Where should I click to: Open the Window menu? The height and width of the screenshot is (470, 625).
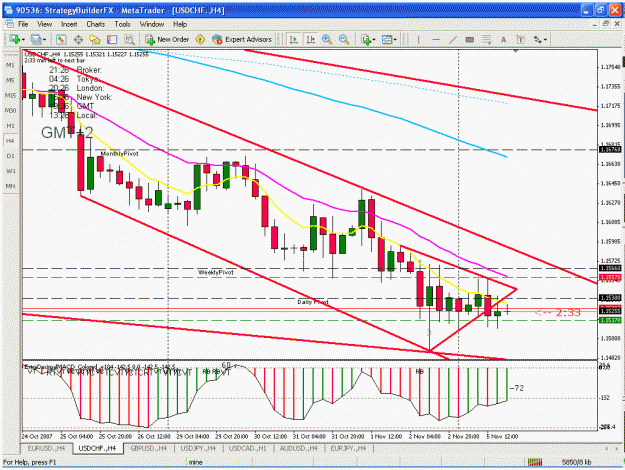(151, 24)
